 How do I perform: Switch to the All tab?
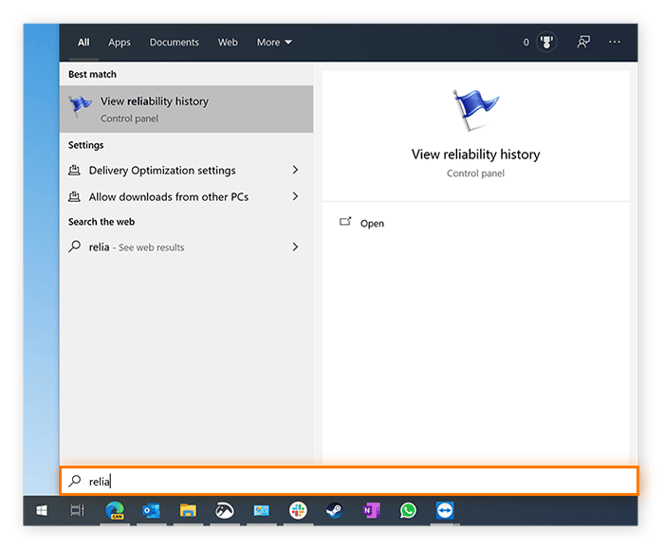click(83, 42)
